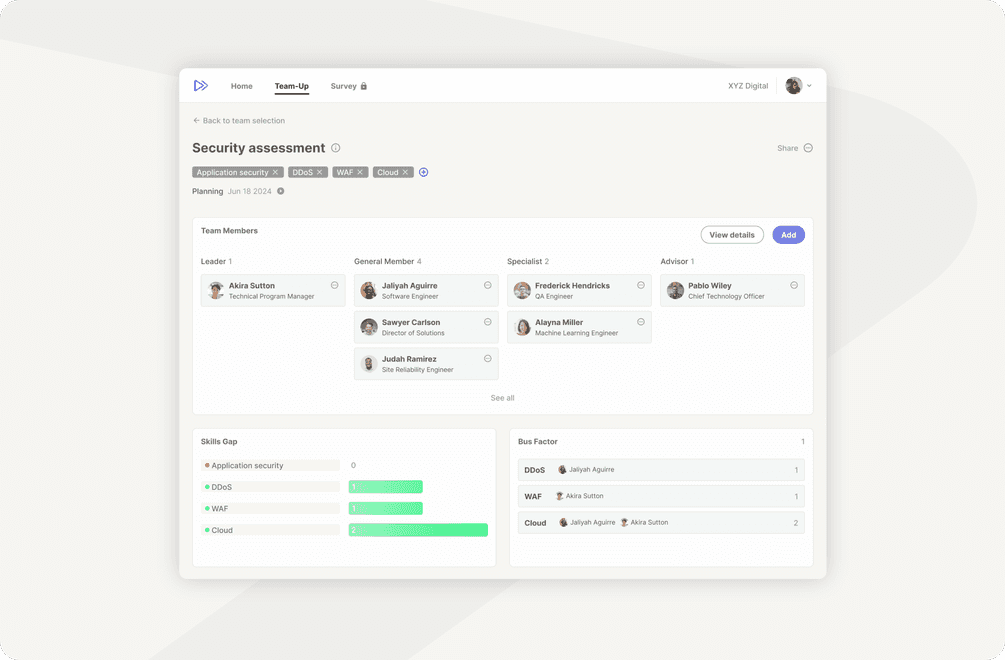Screen dimensions: 1005x660
Task: Open the Survey tab
Action: (342, 87)
